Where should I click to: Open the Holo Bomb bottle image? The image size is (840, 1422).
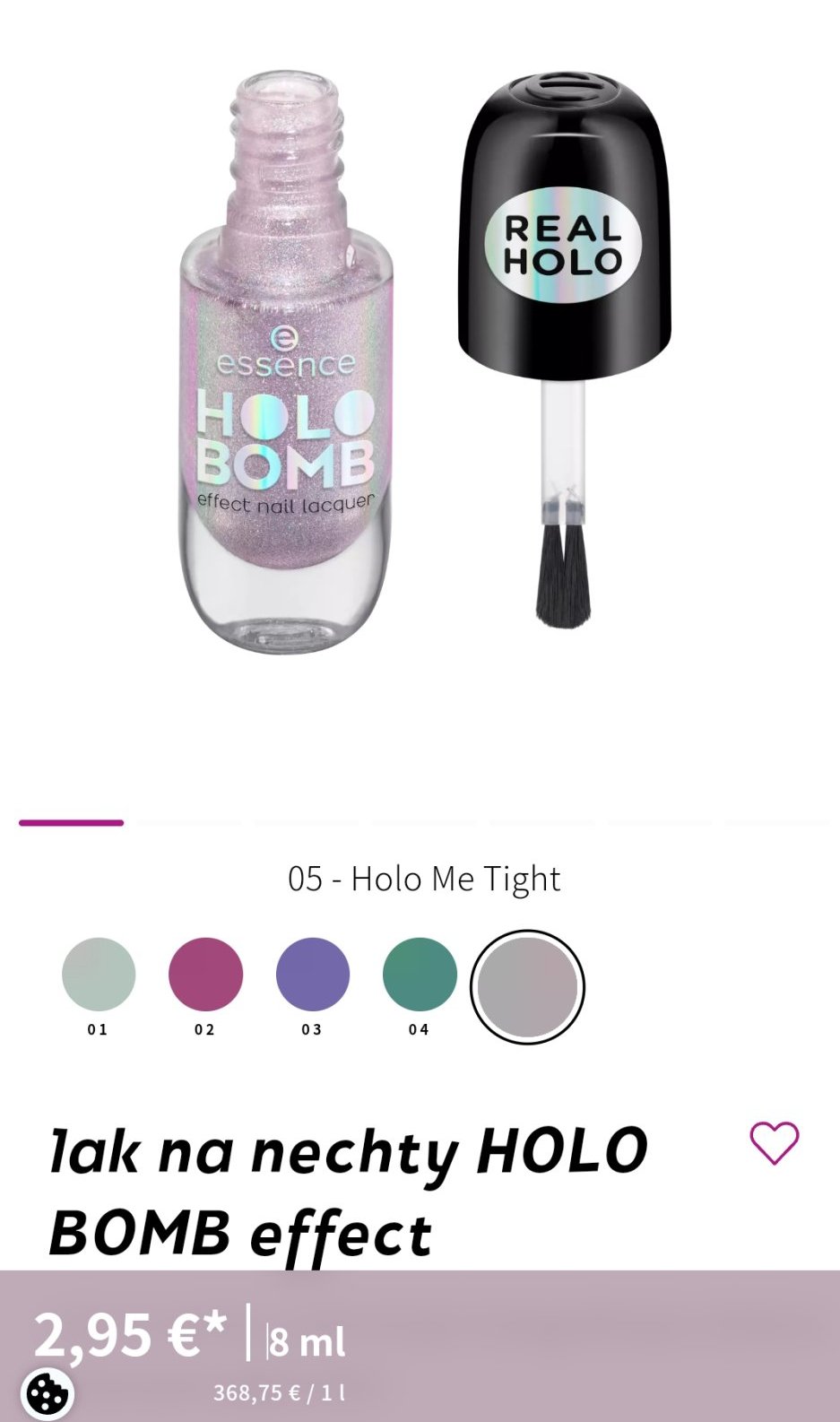[x=285, y=363]
